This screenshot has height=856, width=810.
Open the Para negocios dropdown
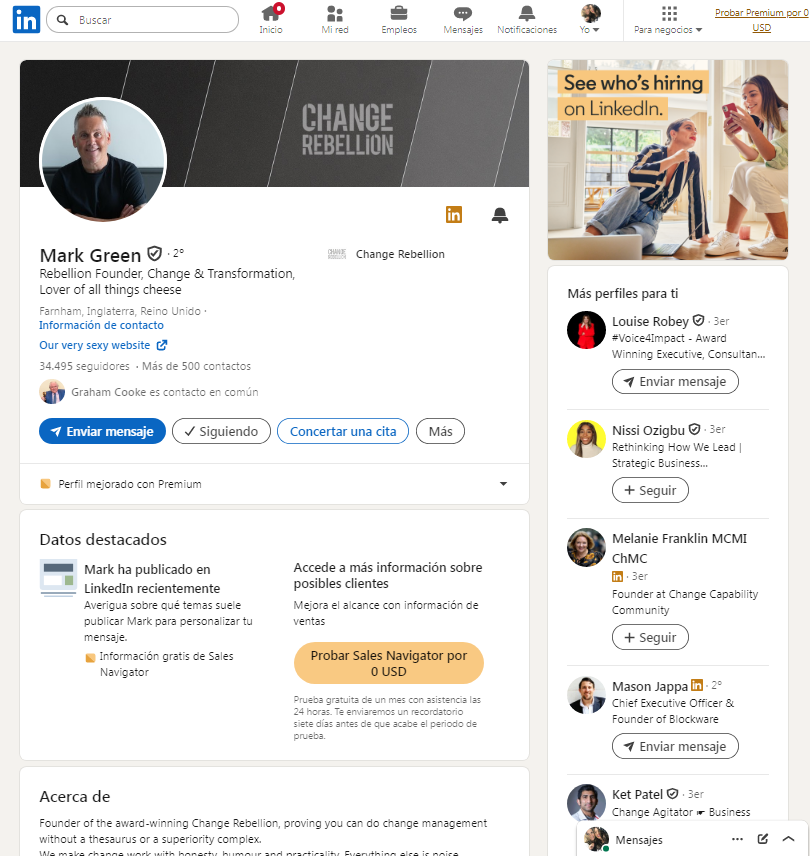[668, 21]
